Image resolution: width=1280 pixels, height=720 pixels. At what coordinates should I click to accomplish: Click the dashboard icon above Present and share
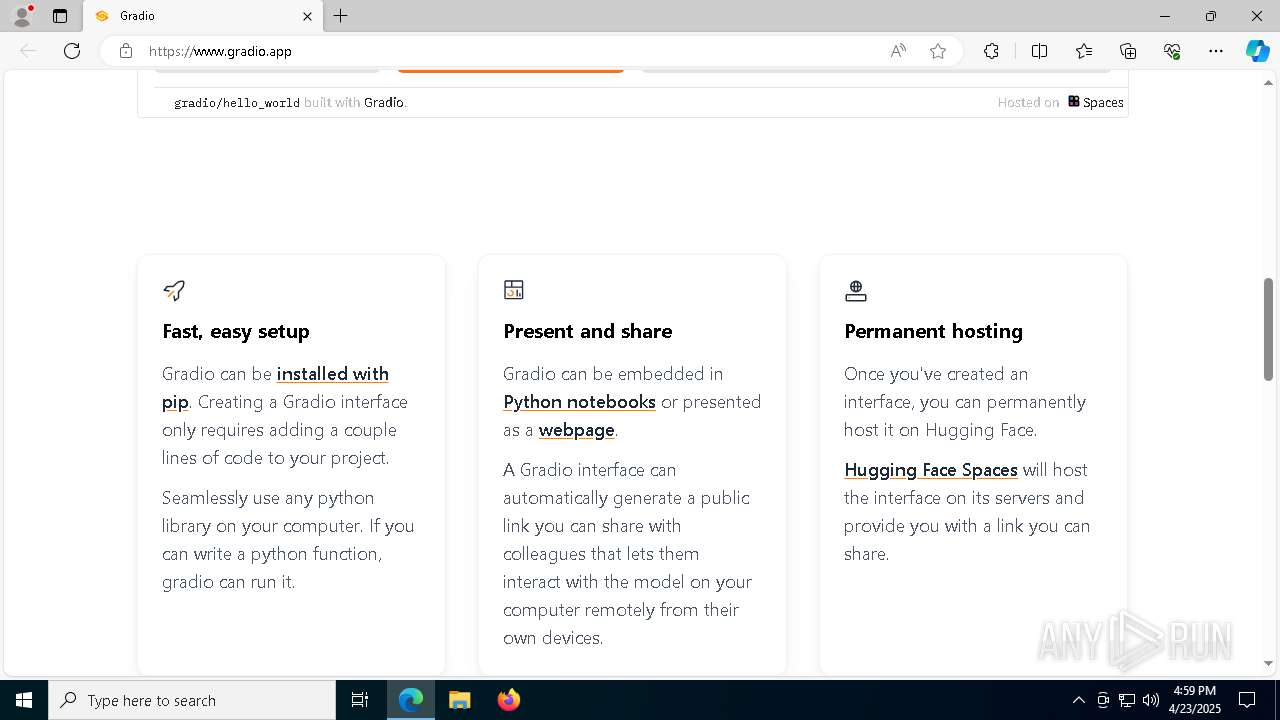(x=514, y=290)
